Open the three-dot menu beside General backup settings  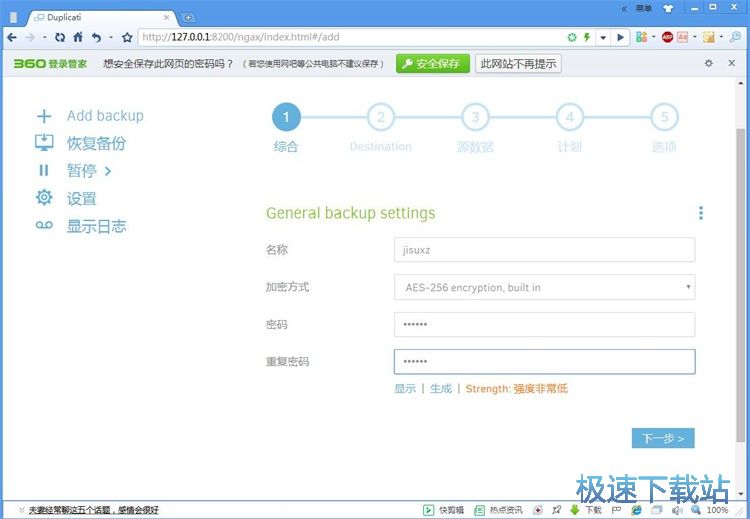click(x=701, y=213)
